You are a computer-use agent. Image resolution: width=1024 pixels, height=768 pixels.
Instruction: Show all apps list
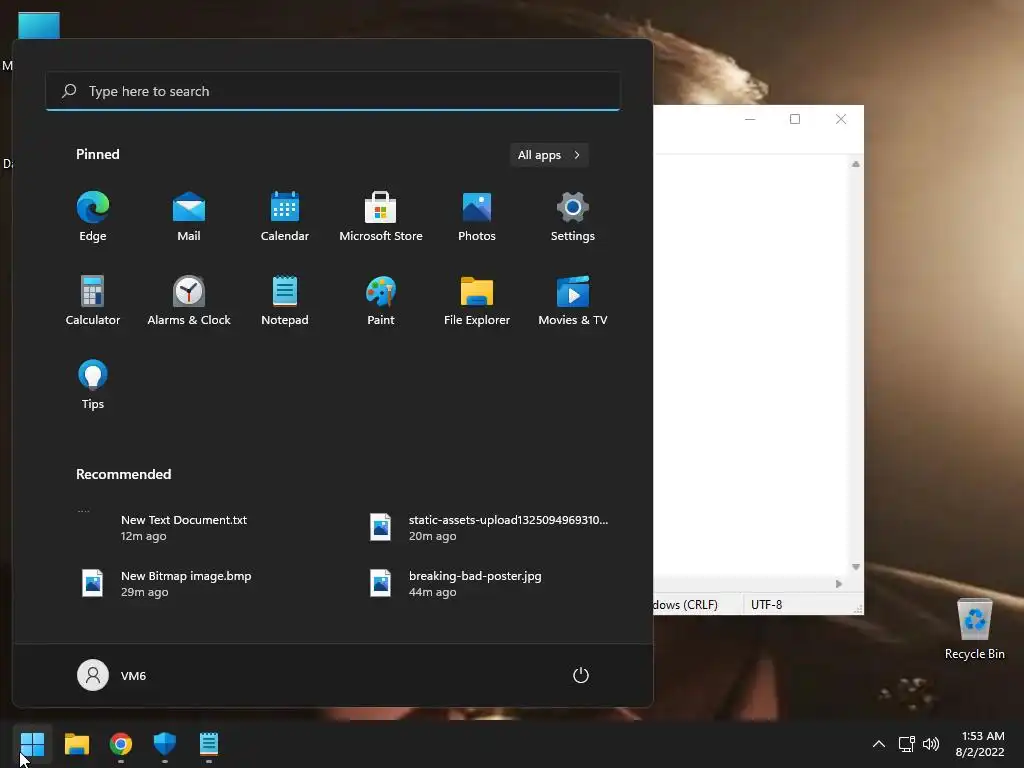[549, 155]
